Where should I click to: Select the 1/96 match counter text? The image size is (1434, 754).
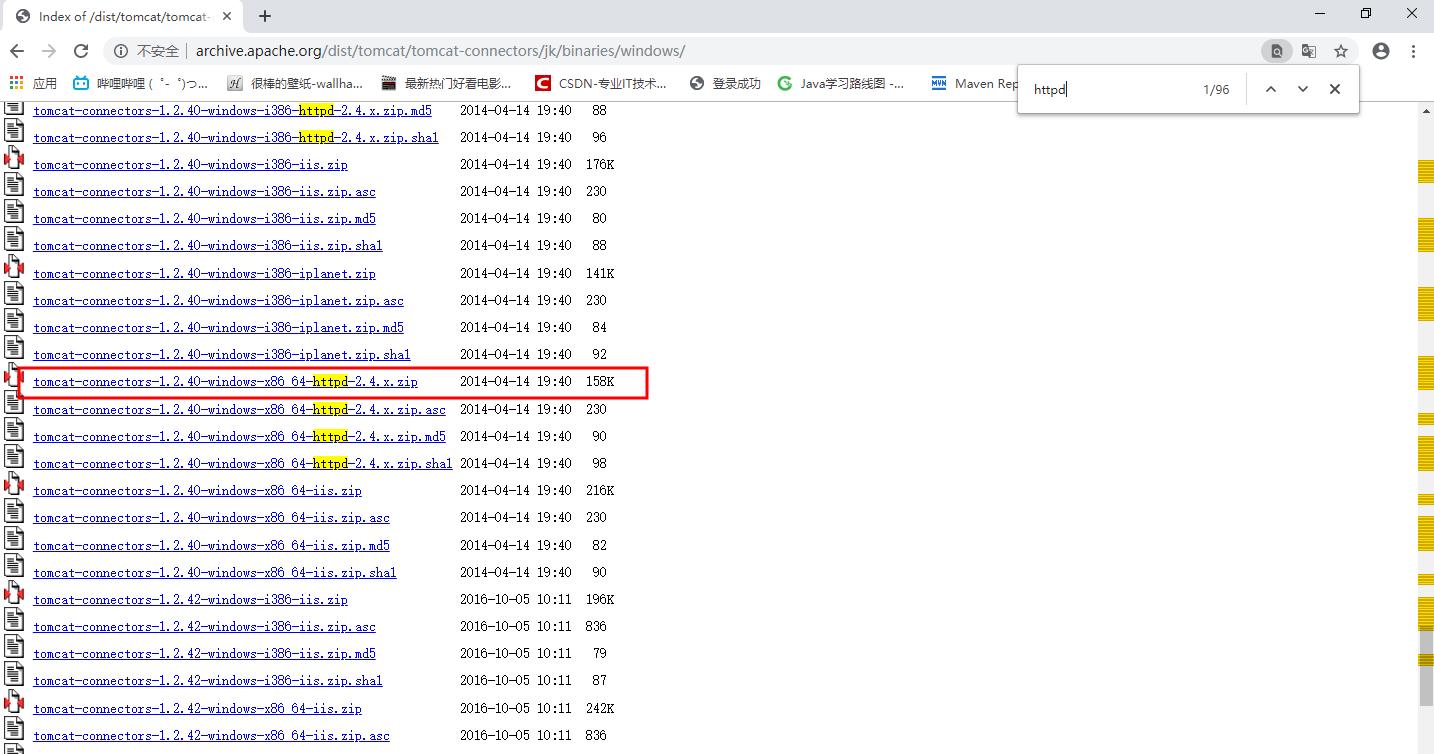click(1216, 89)
